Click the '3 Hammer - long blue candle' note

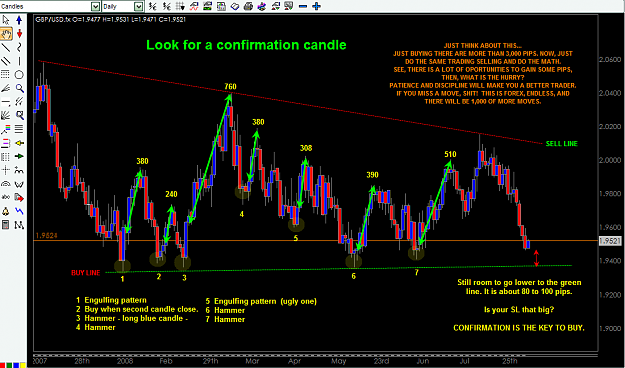pos(132,318)
